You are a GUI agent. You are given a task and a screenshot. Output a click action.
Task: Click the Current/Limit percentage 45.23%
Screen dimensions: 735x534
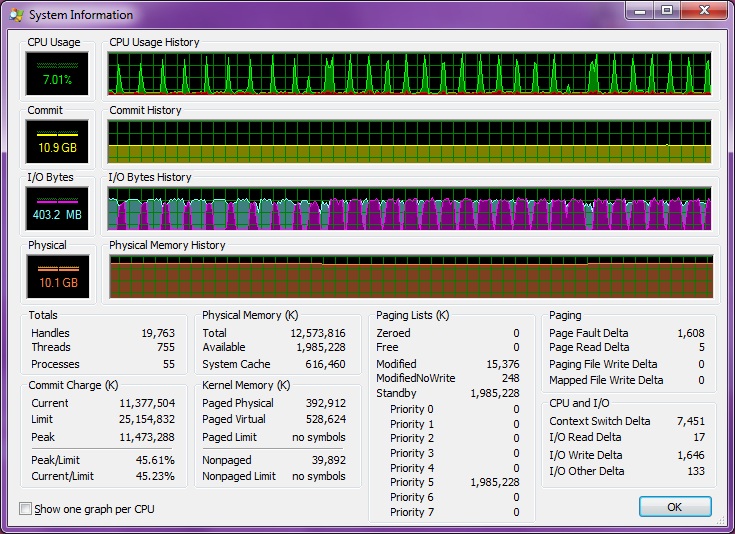[155, 476]
